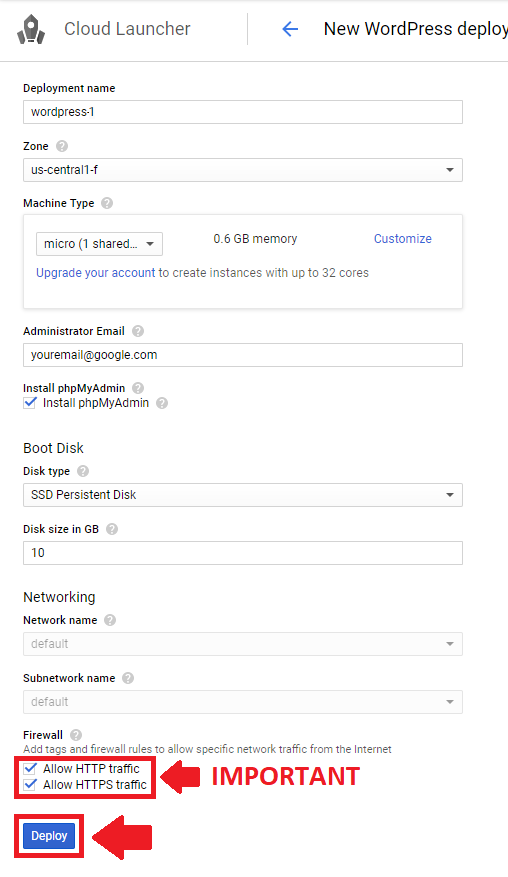Click the Disk size in GB field

coord(243,553)
